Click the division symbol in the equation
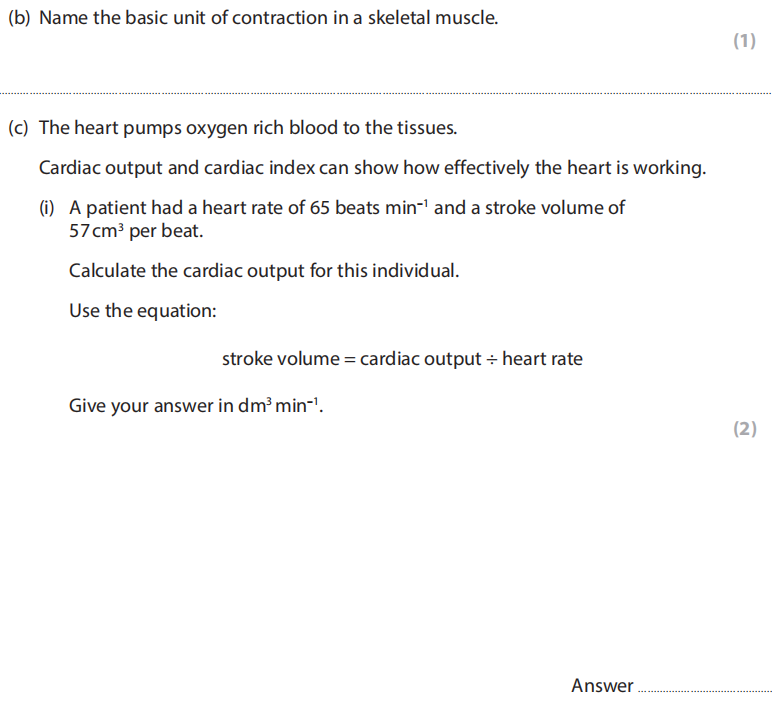Viewport: 772px width, 724px height. coord(491,359)
